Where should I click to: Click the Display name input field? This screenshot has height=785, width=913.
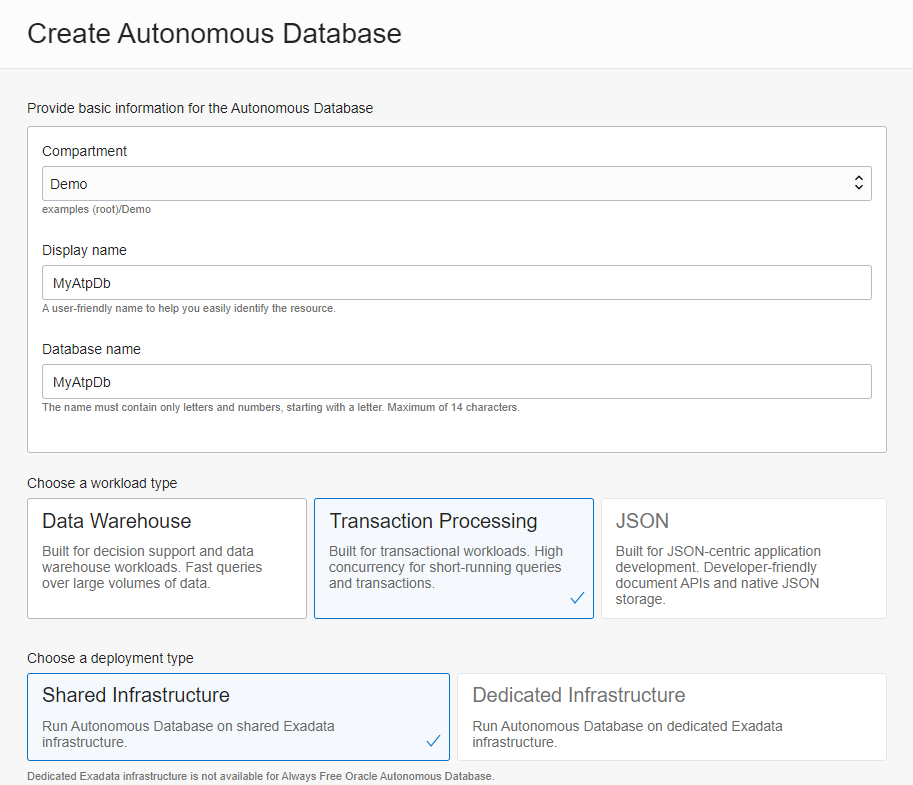(456, 282)
